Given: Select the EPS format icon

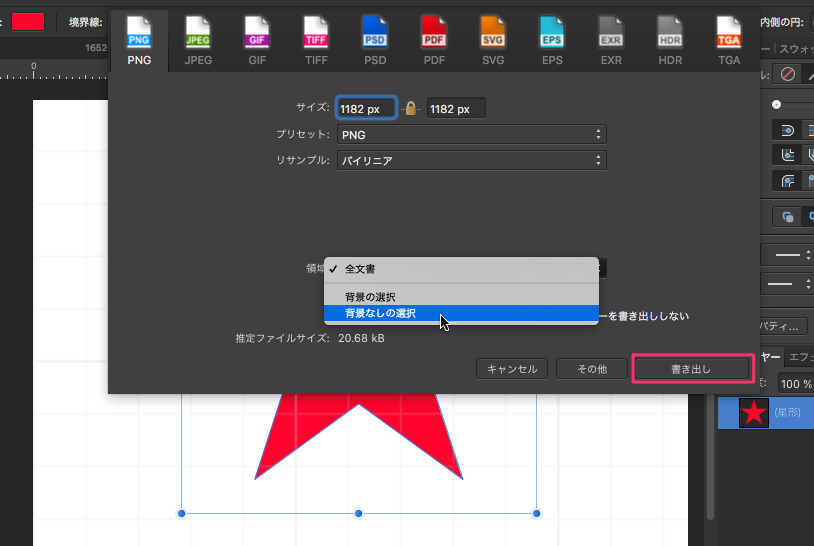Looking at the screenshot, I should pyautogui.click(x=552, y=41).
